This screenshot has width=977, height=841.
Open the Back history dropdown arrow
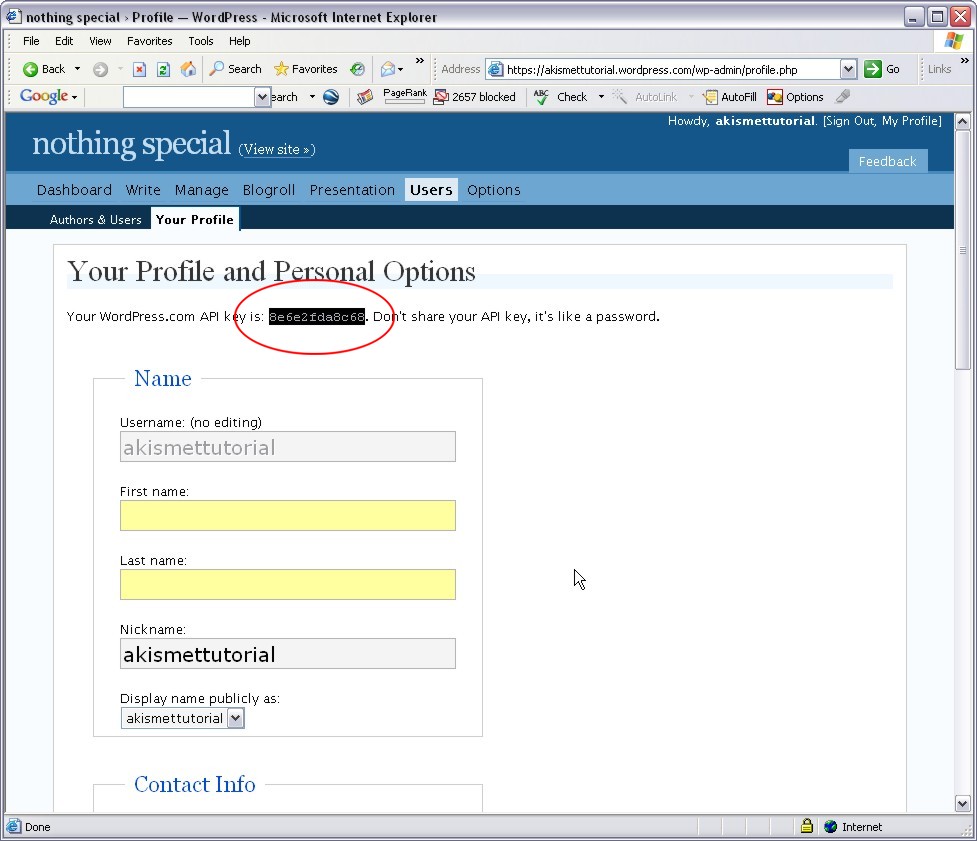point(77,69)
